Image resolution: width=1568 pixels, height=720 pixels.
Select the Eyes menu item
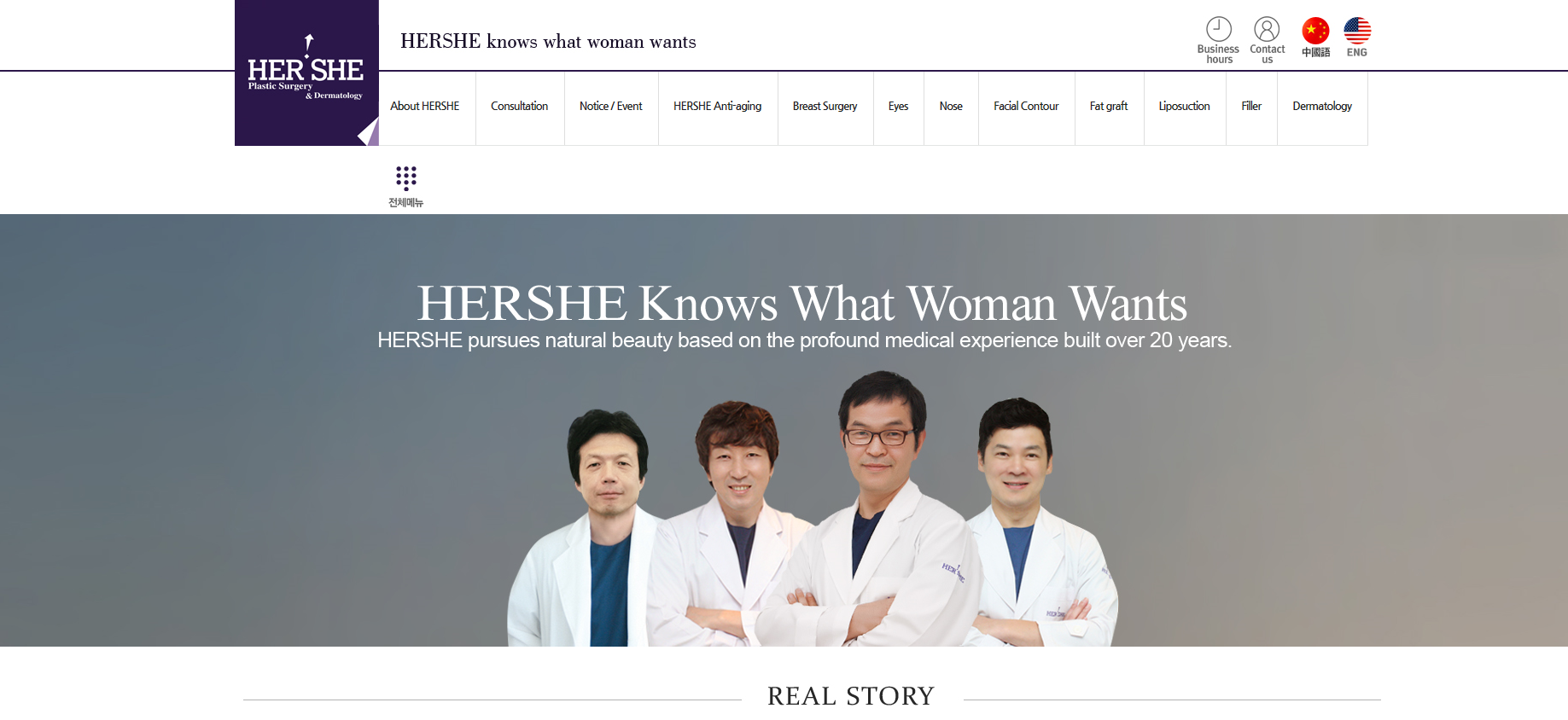[898, 107]
